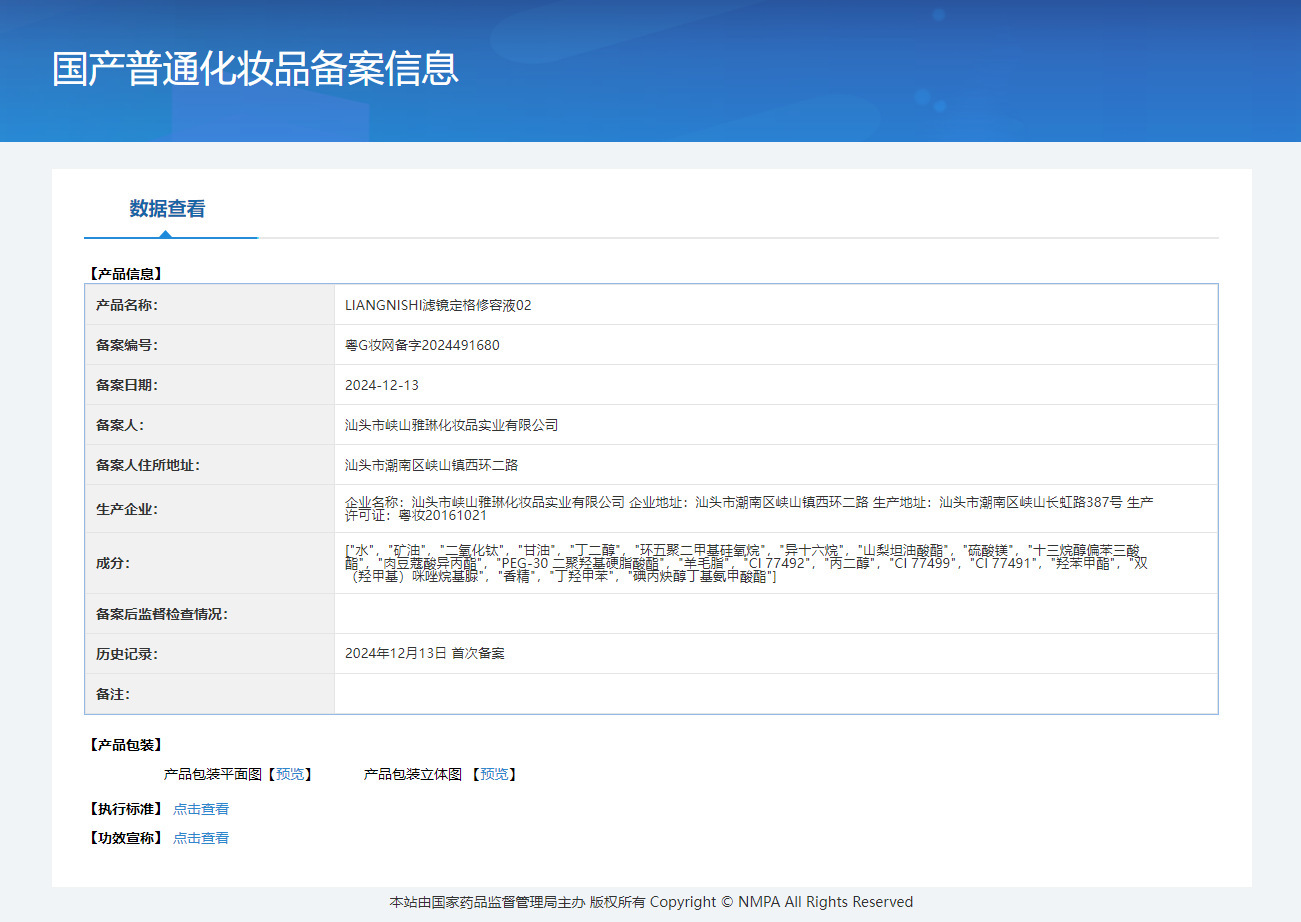Image resolution: width=1301 pixels, height=922 pixels.
Task: Click the 产品名称 row label
Action: pyautogui.click(x=127, y=305)
